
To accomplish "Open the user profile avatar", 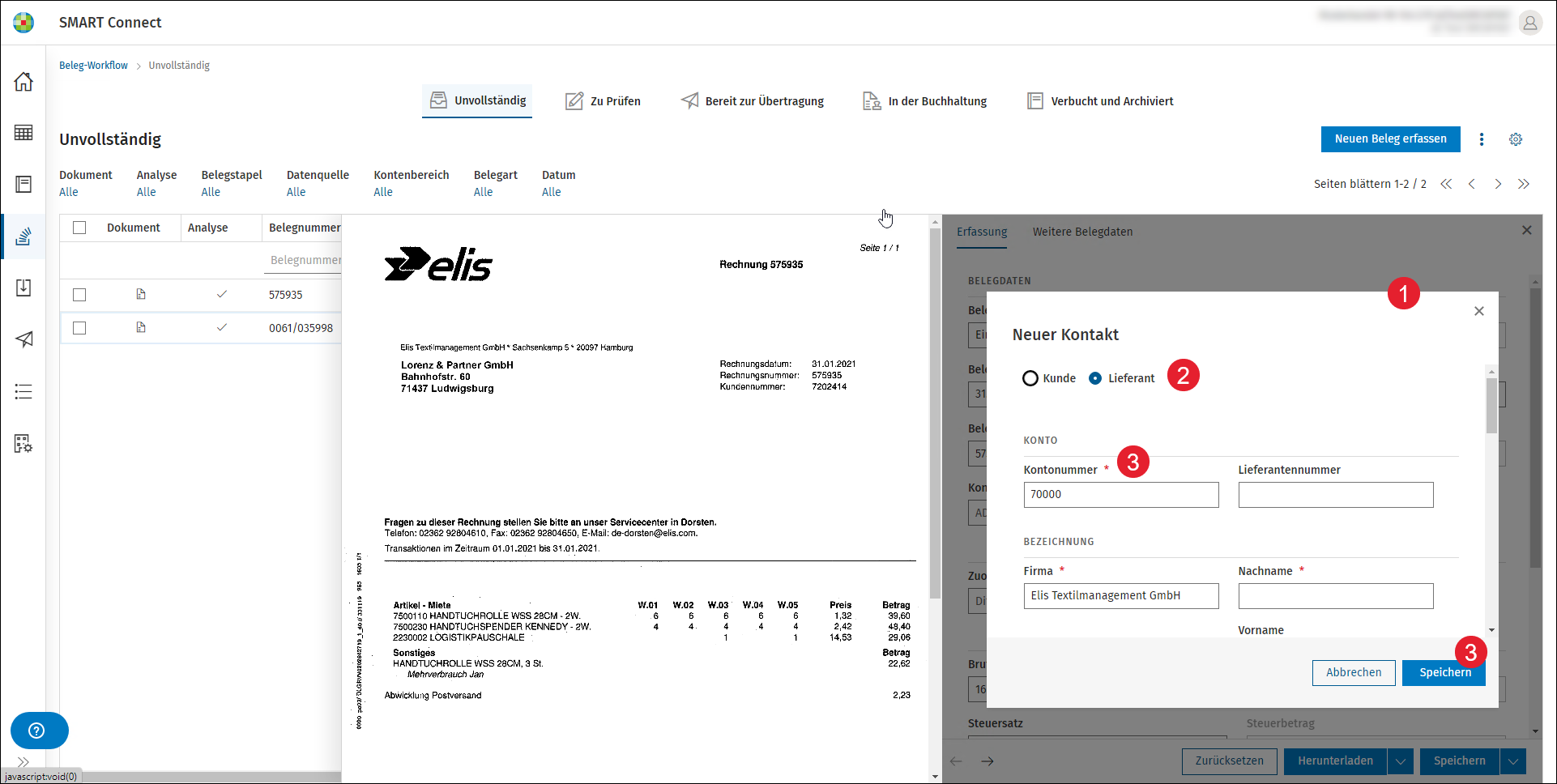I will pos(1529,23).
